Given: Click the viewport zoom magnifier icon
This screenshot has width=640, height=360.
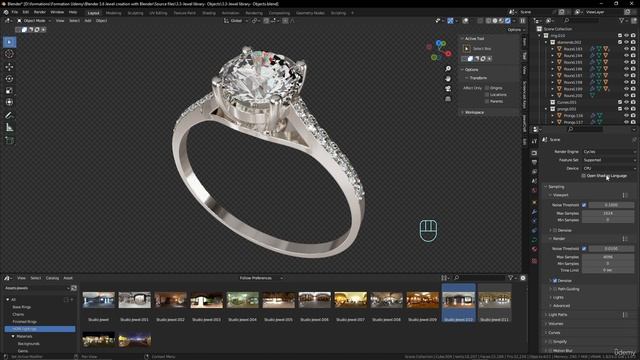Looking at the screenshot, I should pos(448,69).
